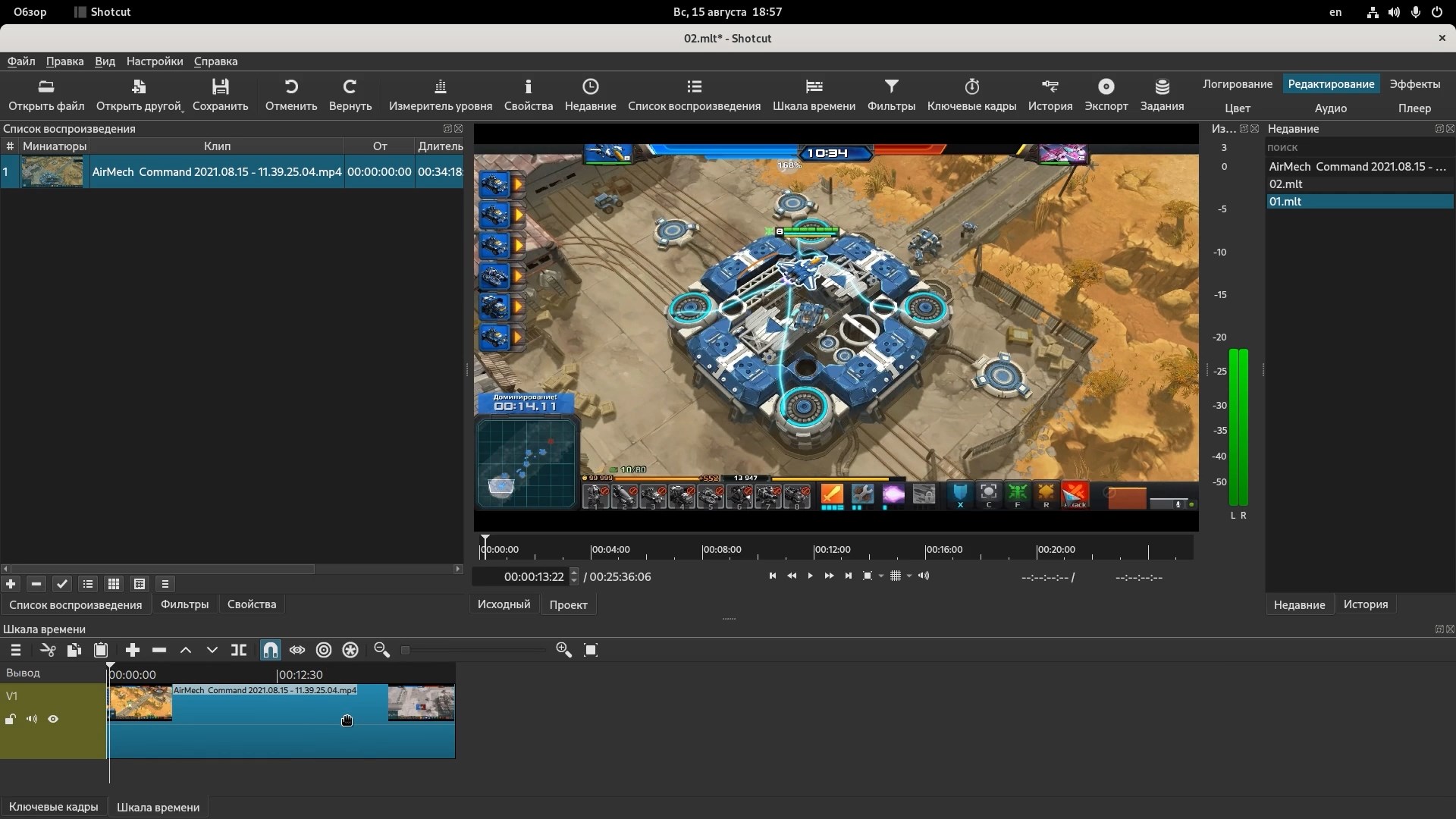
Task: Click the timeline paste clipboard icon
Action: click(100, 650)
